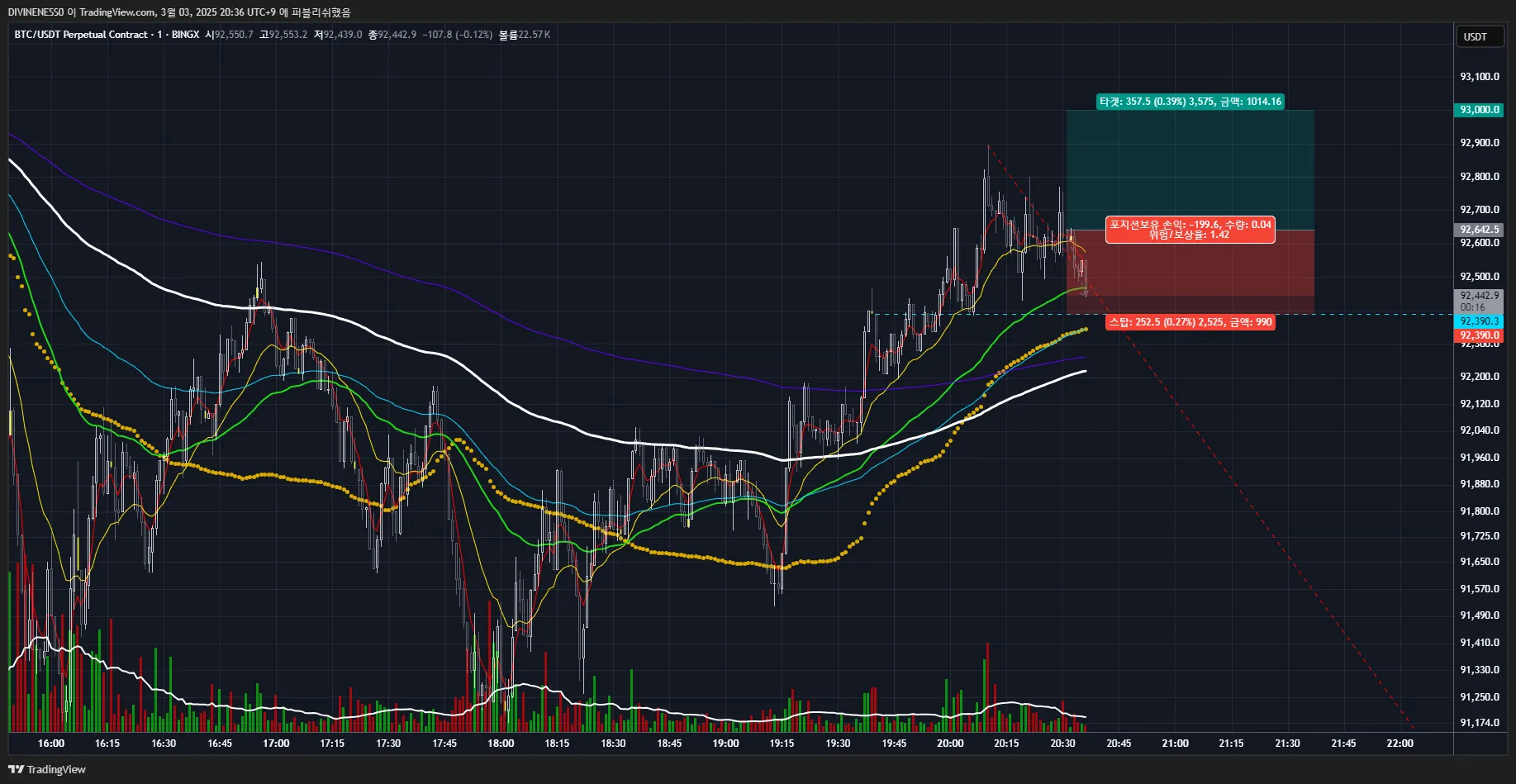Click the 91,490.0 price axis label

1480,615
